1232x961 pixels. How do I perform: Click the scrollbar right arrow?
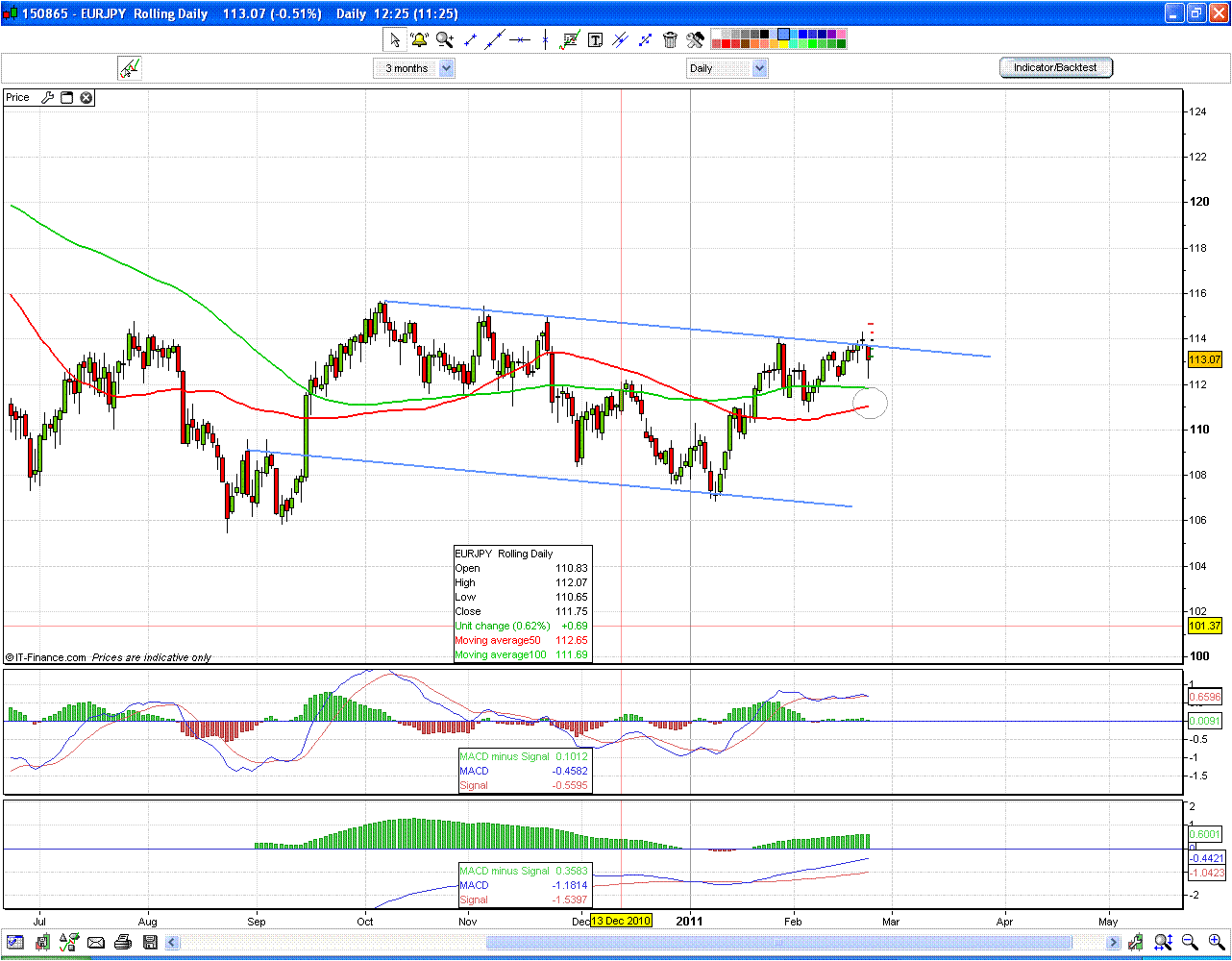[x=1113, y=942]
